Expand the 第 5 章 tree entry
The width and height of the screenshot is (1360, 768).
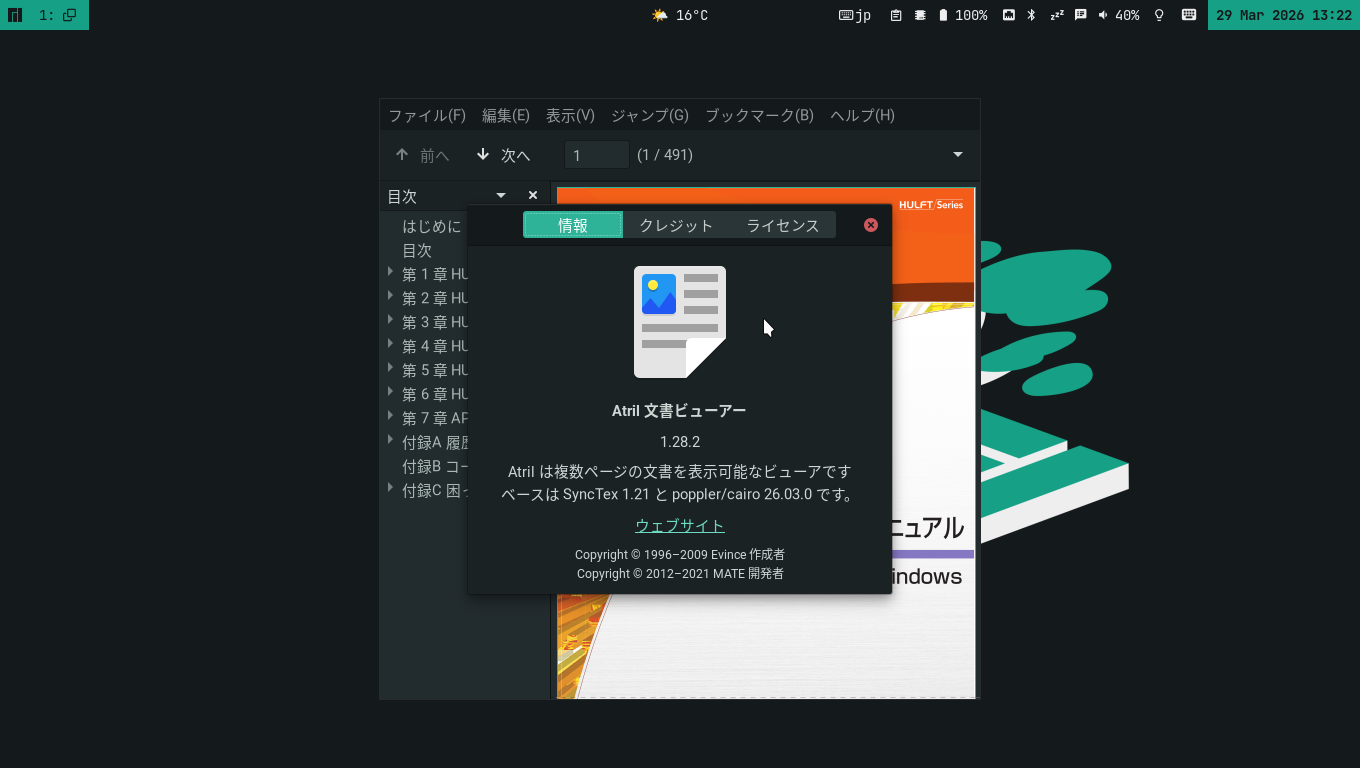click(390, 368)
